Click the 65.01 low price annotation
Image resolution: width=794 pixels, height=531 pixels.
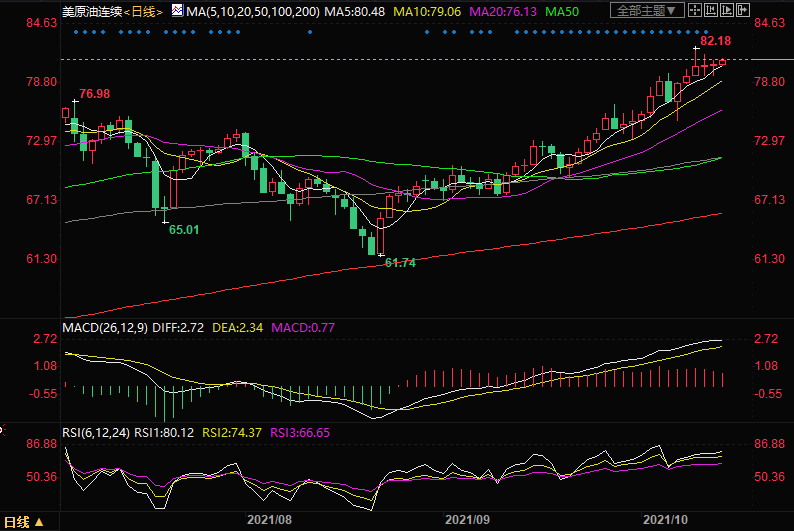point(183,229)
